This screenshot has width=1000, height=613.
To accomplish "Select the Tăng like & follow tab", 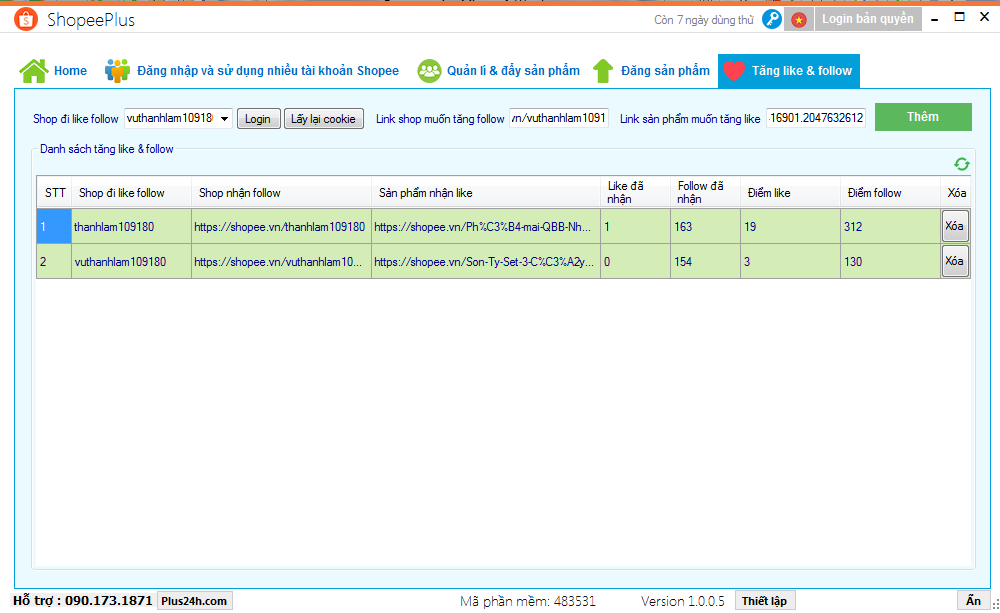I will (788, 71).
